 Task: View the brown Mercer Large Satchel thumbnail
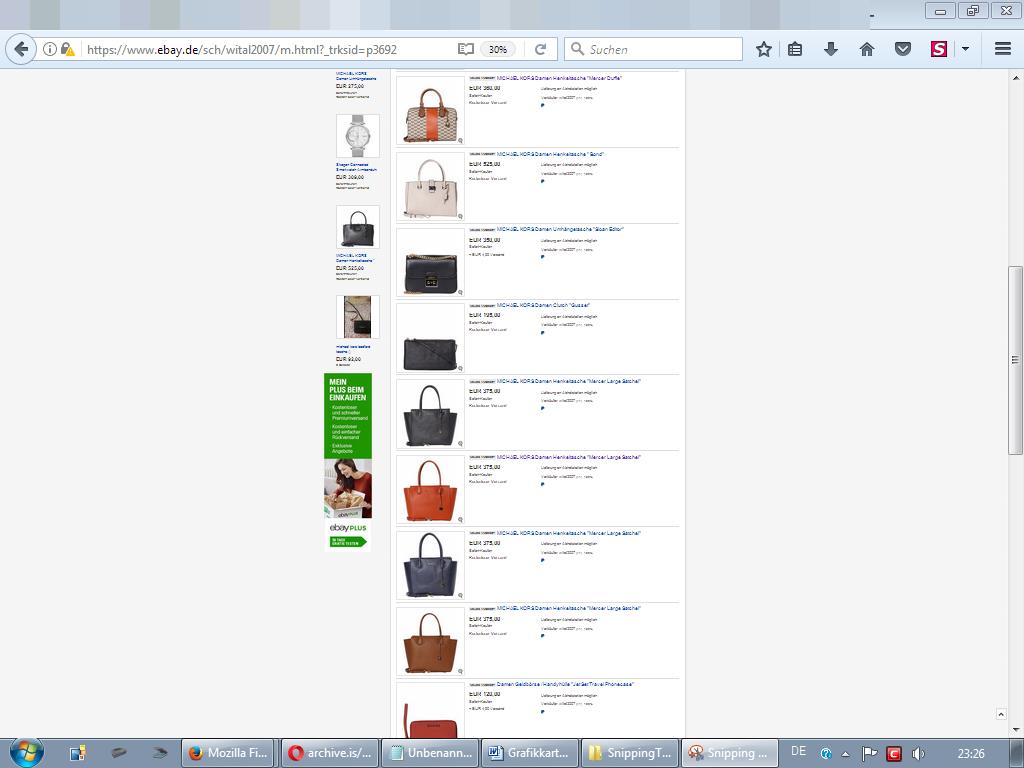430,641
